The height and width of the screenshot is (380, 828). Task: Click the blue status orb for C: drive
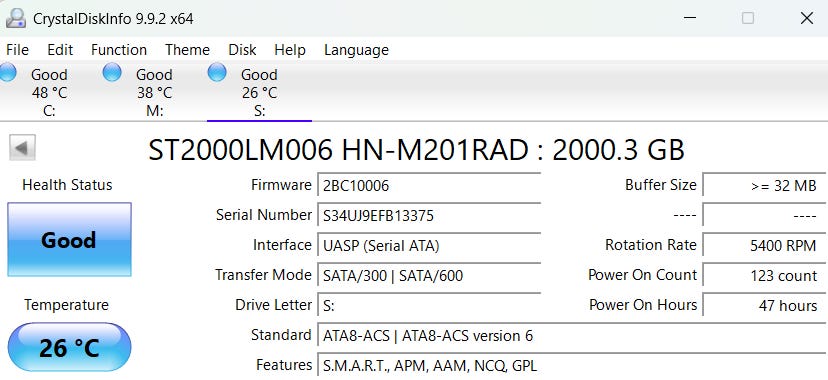coord(7,72)
